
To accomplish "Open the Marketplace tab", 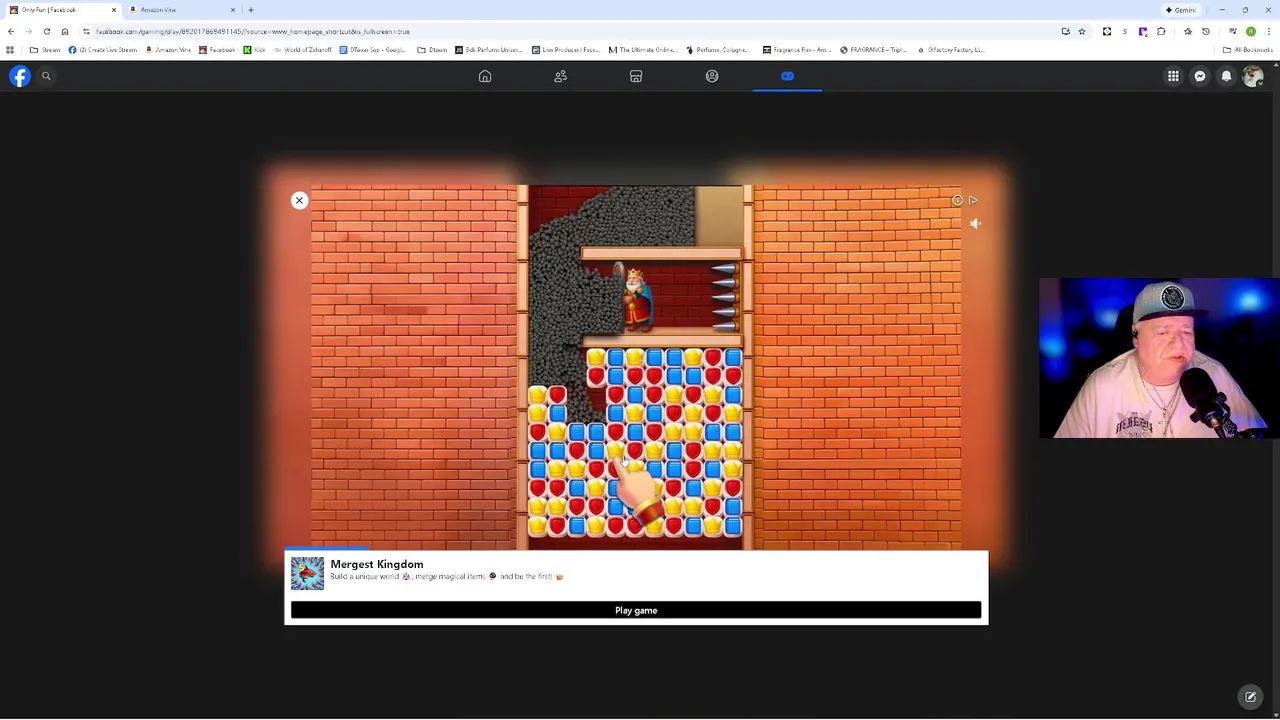I will point(636,76).
